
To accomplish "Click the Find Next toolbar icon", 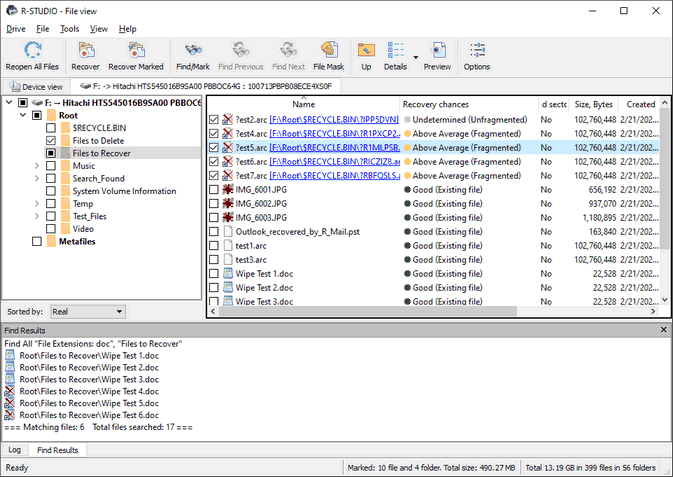I will (x=288, y=51).
